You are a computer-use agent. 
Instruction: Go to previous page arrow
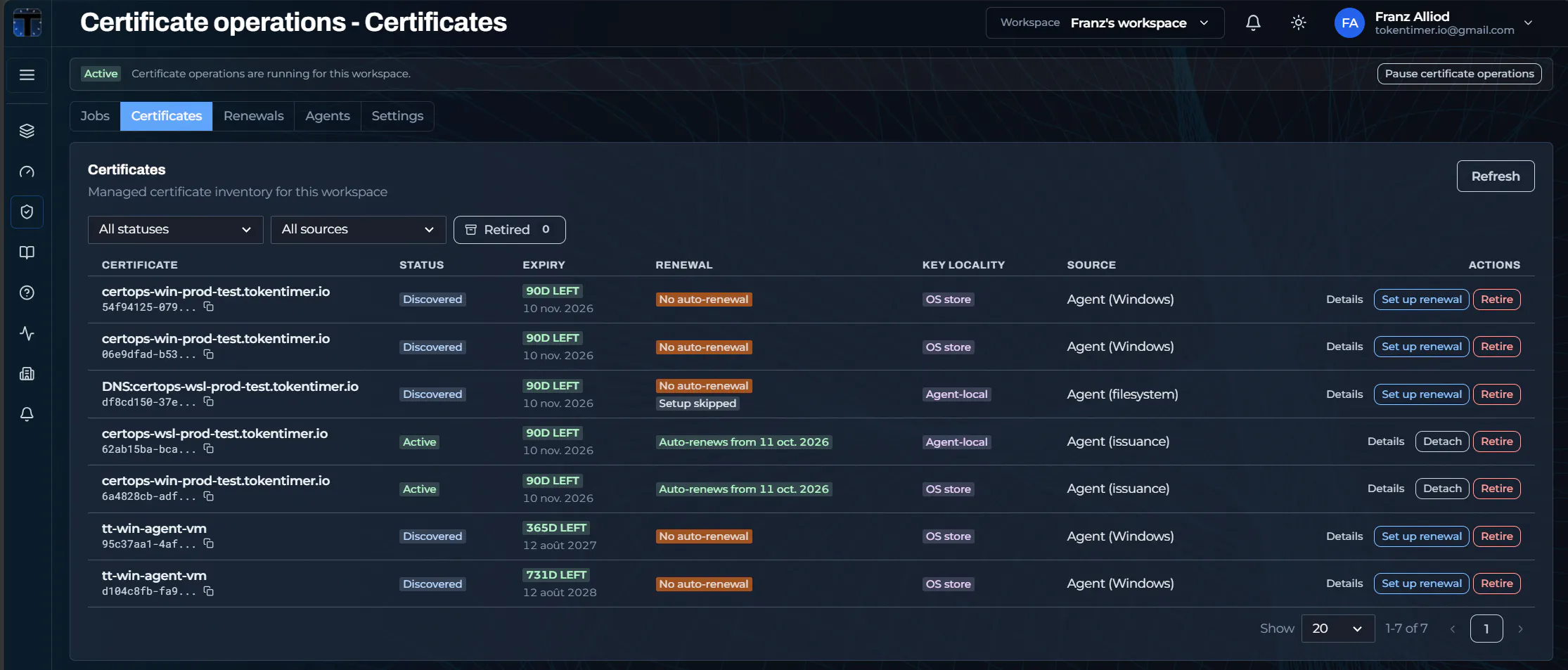[x=1453, y=629]
